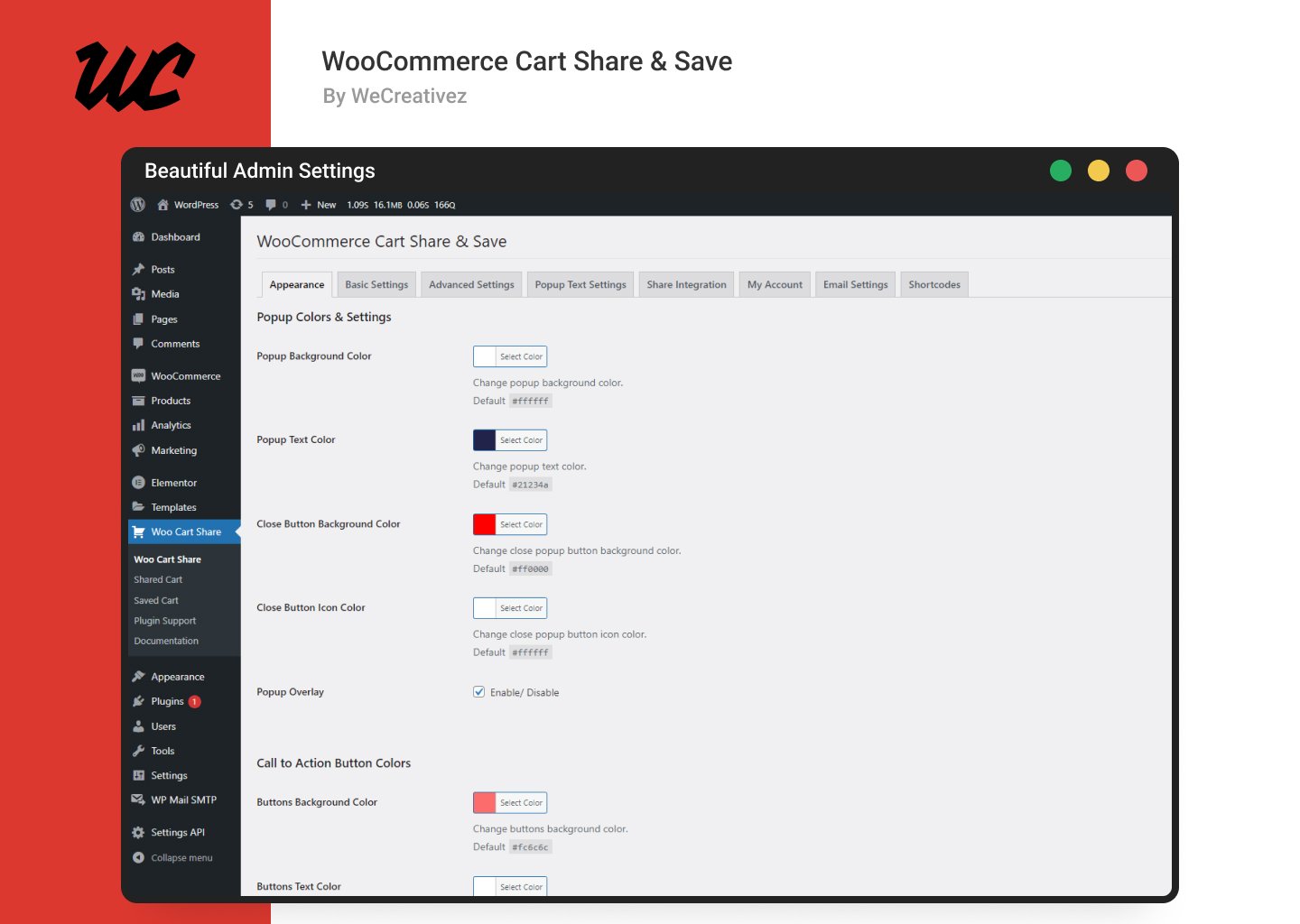Click the Woo Cart Share cart icon
This screenshot has width=1300, height=924.
coord(138,532)
